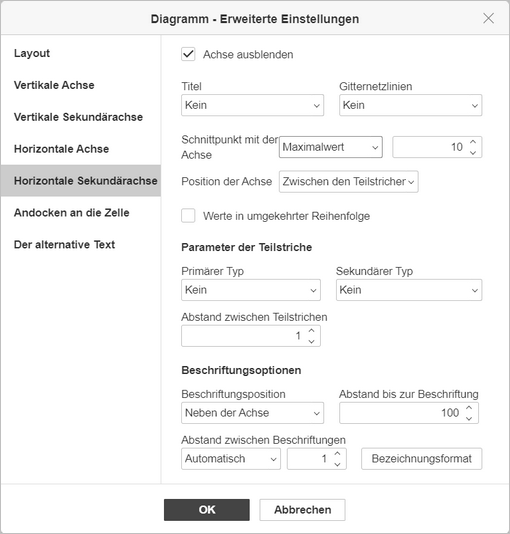Open the Gitternetzlinien dropdown
The image size is (510, 534).
[410, 105]
